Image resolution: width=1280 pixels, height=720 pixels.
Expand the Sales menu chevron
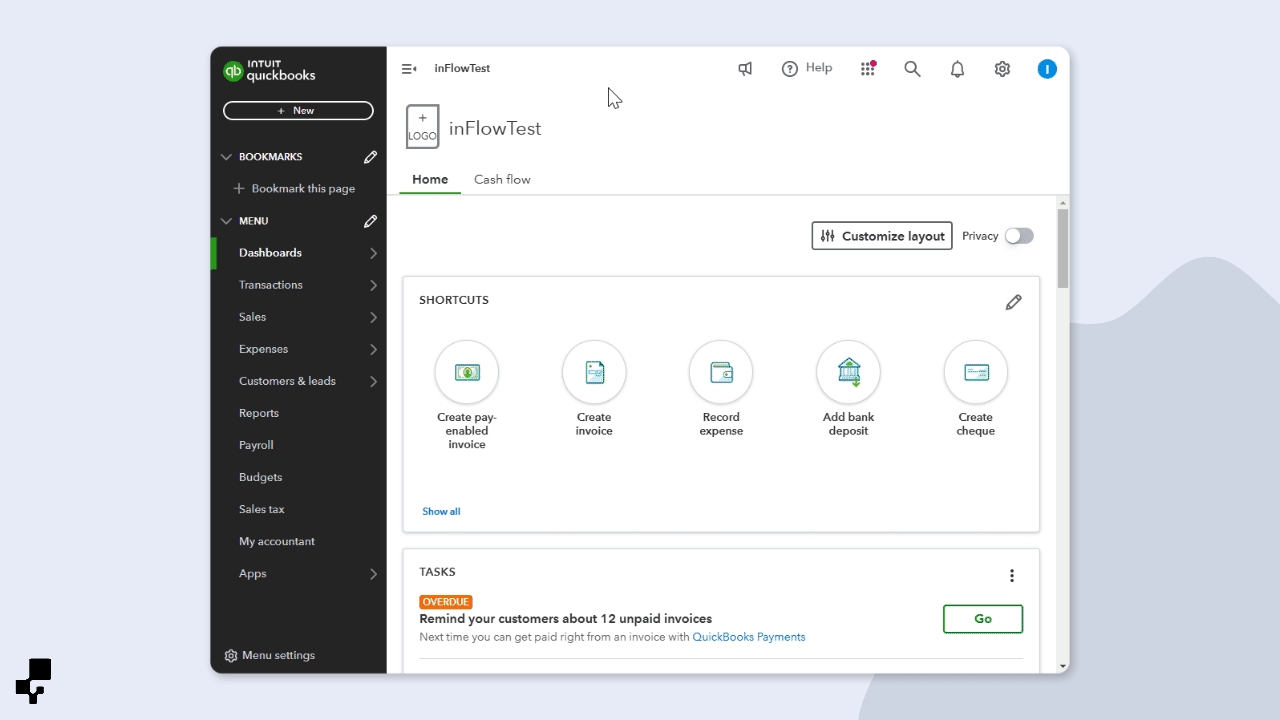pyautogui.click(x=373, y=317)
